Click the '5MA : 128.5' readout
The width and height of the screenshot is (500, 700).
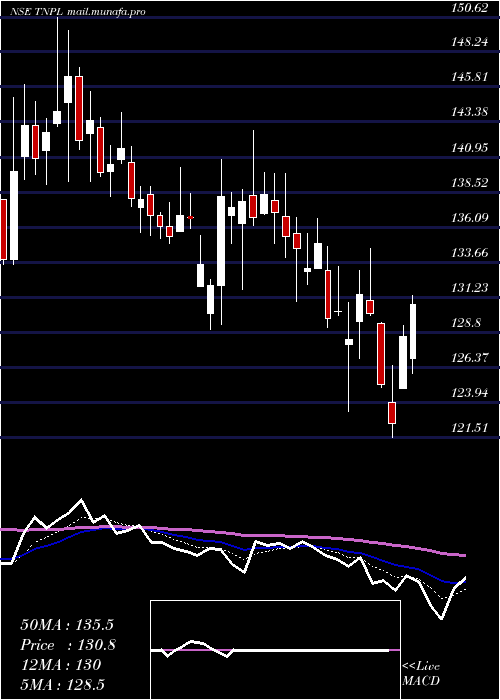click(62, 685)
